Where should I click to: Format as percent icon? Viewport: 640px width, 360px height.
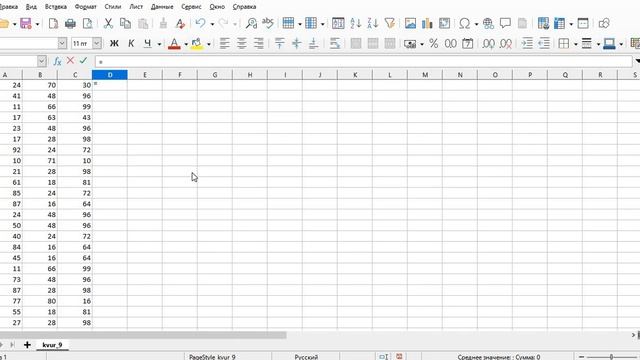click(x=433, y=43)
